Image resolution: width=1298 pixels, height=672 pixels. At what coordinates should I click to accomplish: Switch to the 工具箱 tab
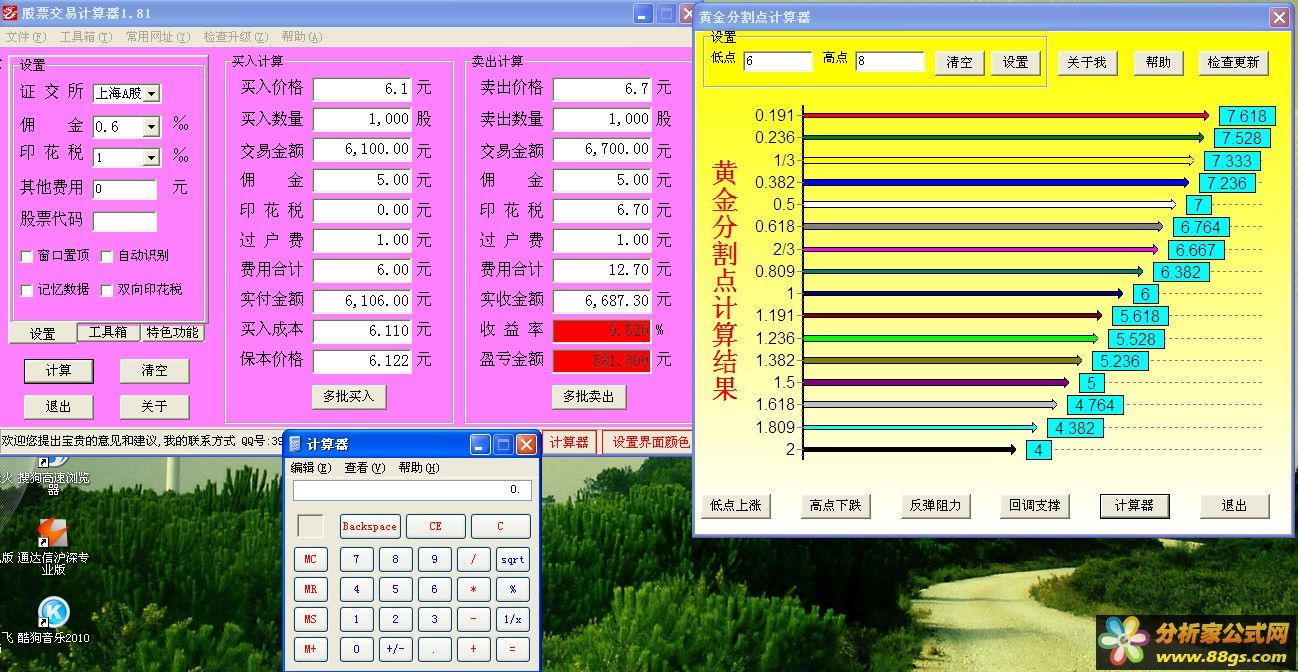coord(108,332)
